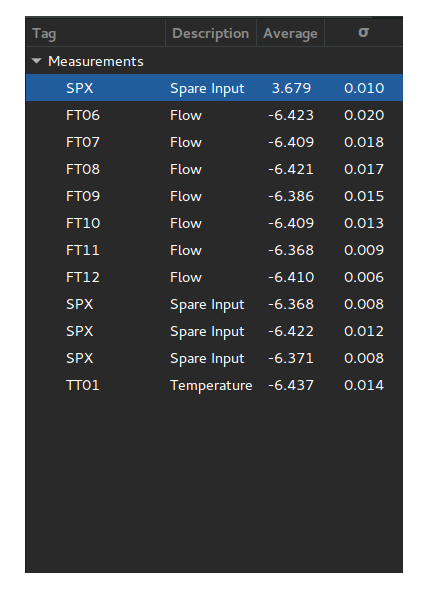Select the FT12 Flow row

click(214, 277)
